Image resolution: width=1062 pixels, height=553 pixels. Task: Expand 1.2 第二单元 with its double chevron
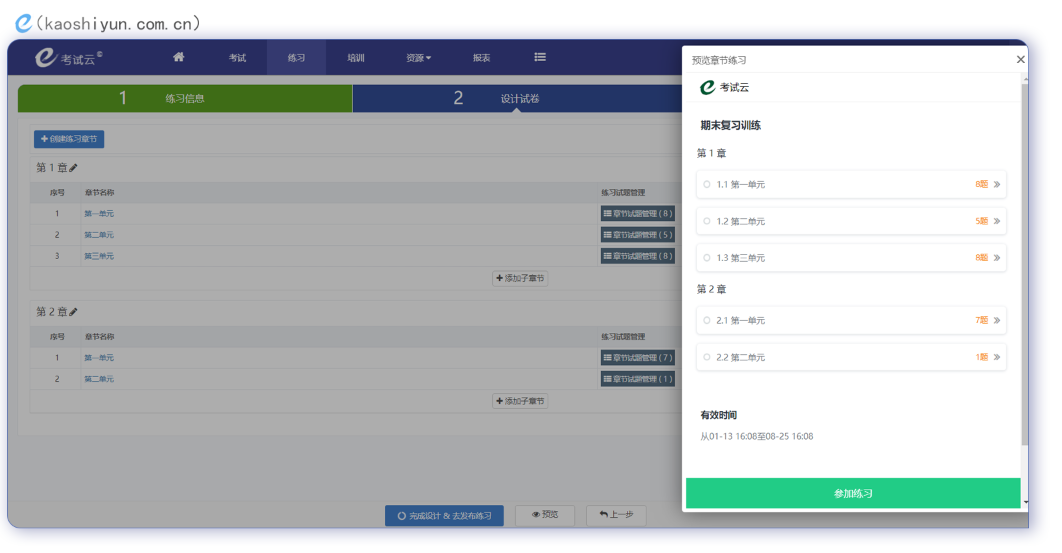pyautogui.click(x=996, y=221)
